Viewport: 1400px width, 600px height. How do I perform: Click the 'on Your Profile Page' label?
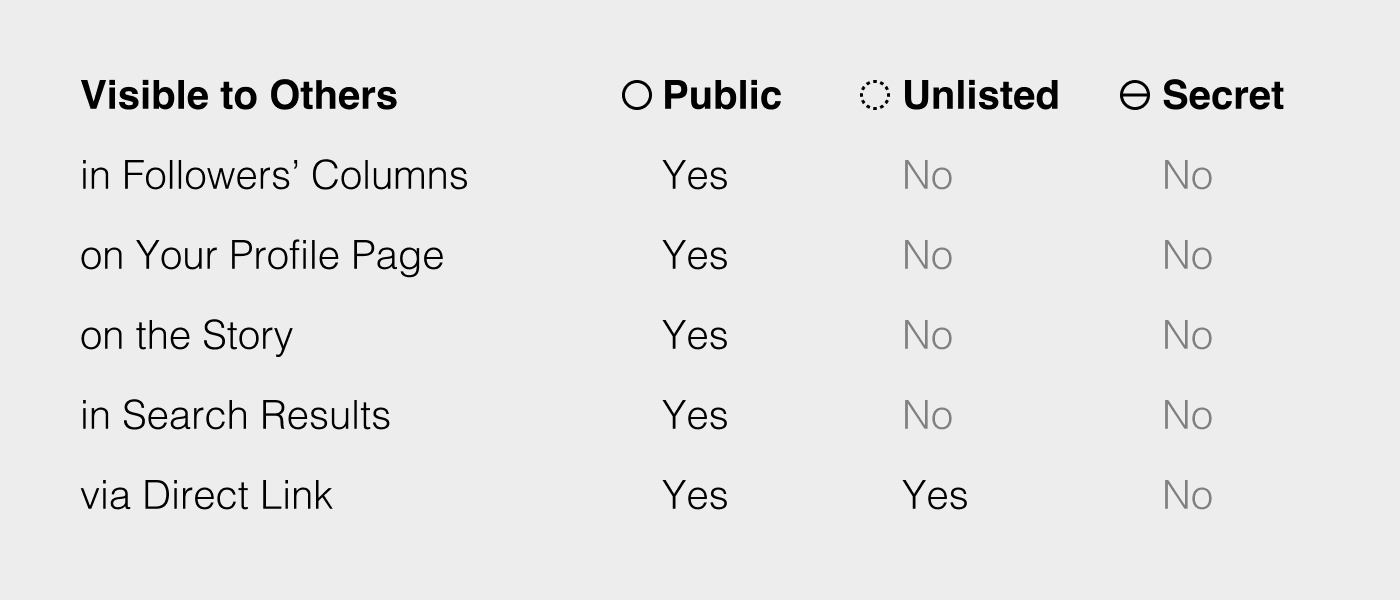pos(262,256)
